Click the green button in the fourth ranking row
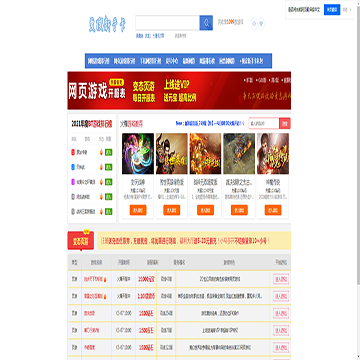360x360 pixels. pos(109,197)
